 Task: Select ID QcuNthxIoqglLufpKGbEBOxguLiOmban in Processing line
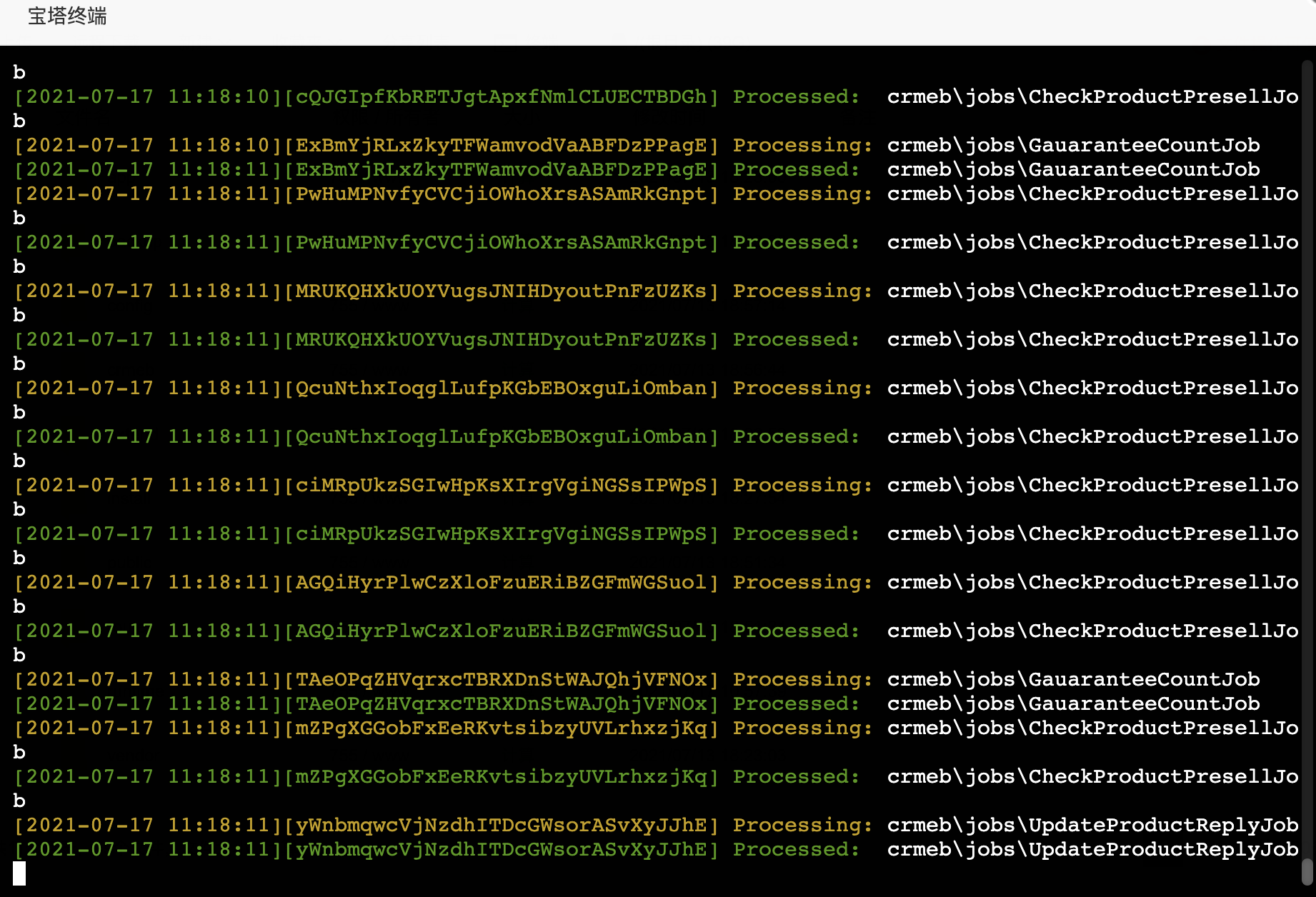click(501, 389)
